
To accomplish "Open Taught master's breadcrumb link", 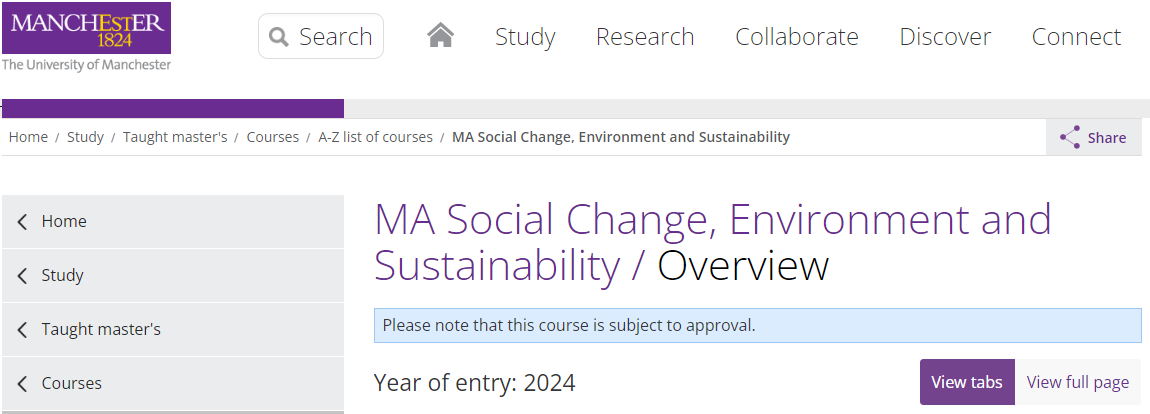I will coord(175,137).
